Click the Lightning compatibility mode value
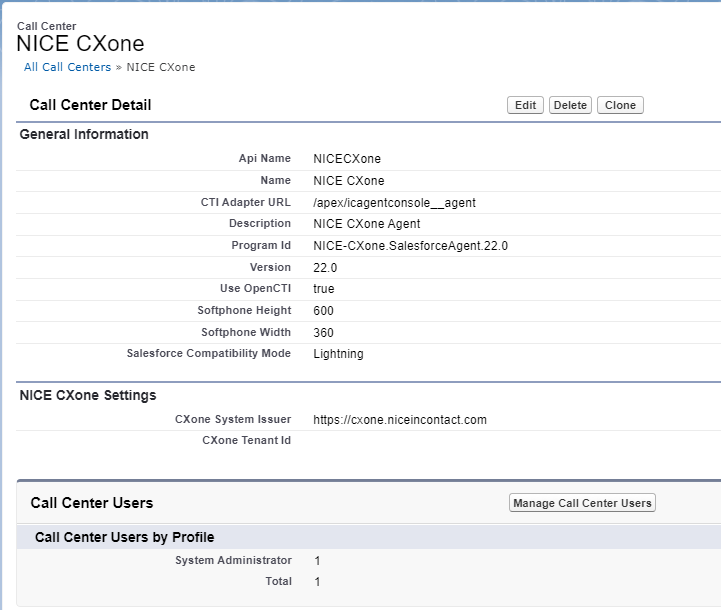721x610 pixels. [x=338, y=354]
